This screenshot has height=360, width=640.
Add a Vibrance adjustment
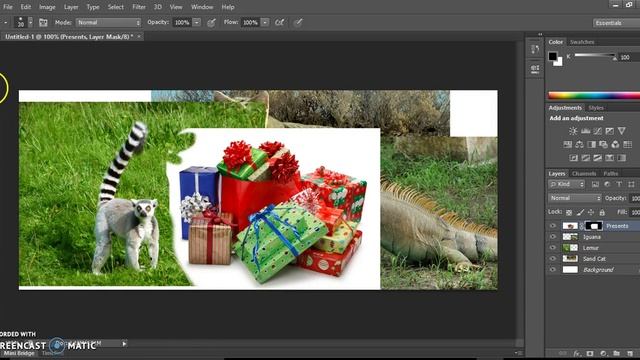(621, 131)
